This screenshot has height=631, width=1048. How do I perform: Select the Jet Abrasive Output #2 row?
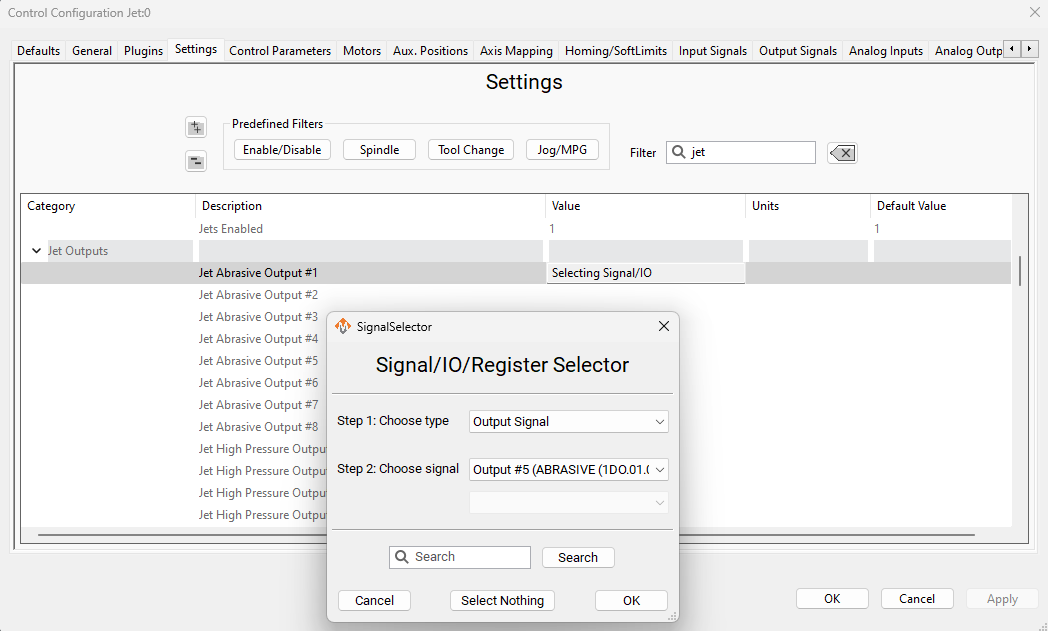point(258,295)
